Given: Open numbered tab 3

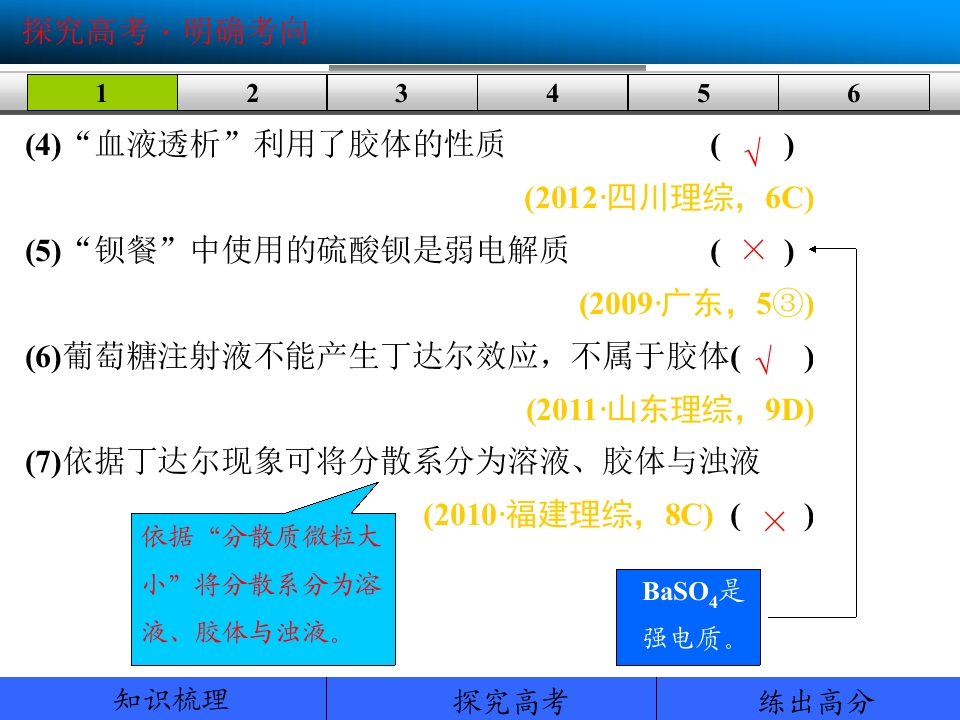Looking at the screenshot, I should click(402, 93).
